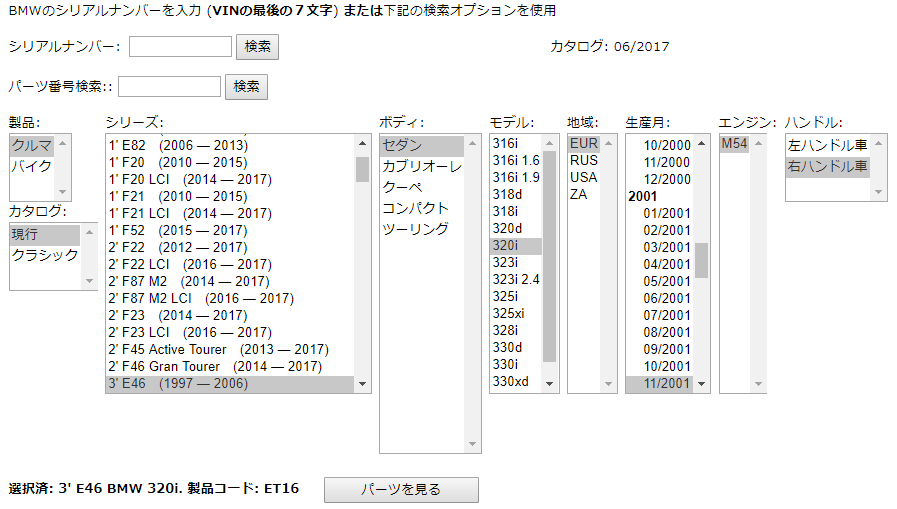The image size is (897, 509).
Task: Select model 316i 1.6
Action: coord(516,161)
